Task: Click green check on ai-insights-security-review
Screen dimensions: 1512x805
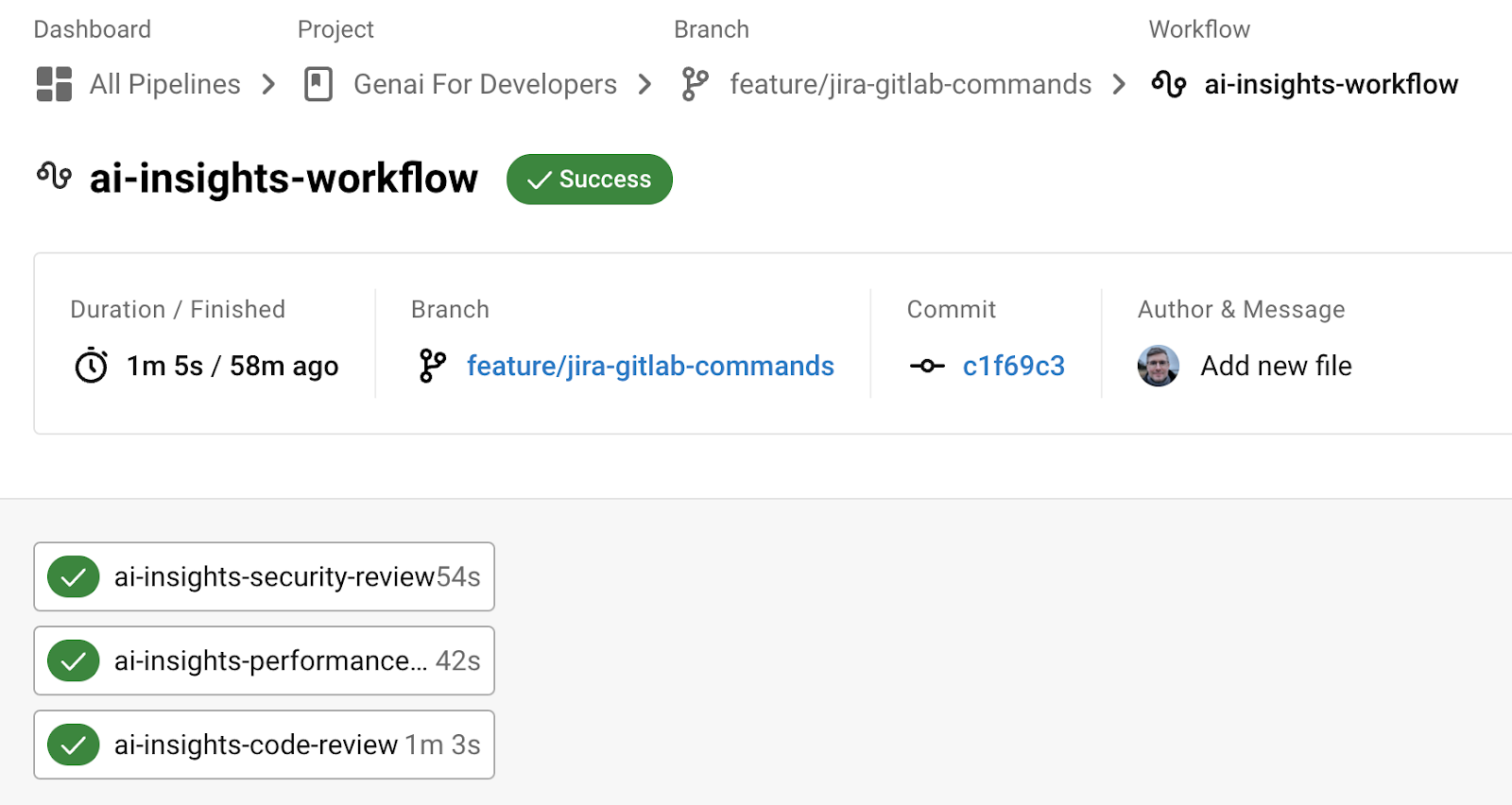Action: pyautogui.click(x=74, y=576)
